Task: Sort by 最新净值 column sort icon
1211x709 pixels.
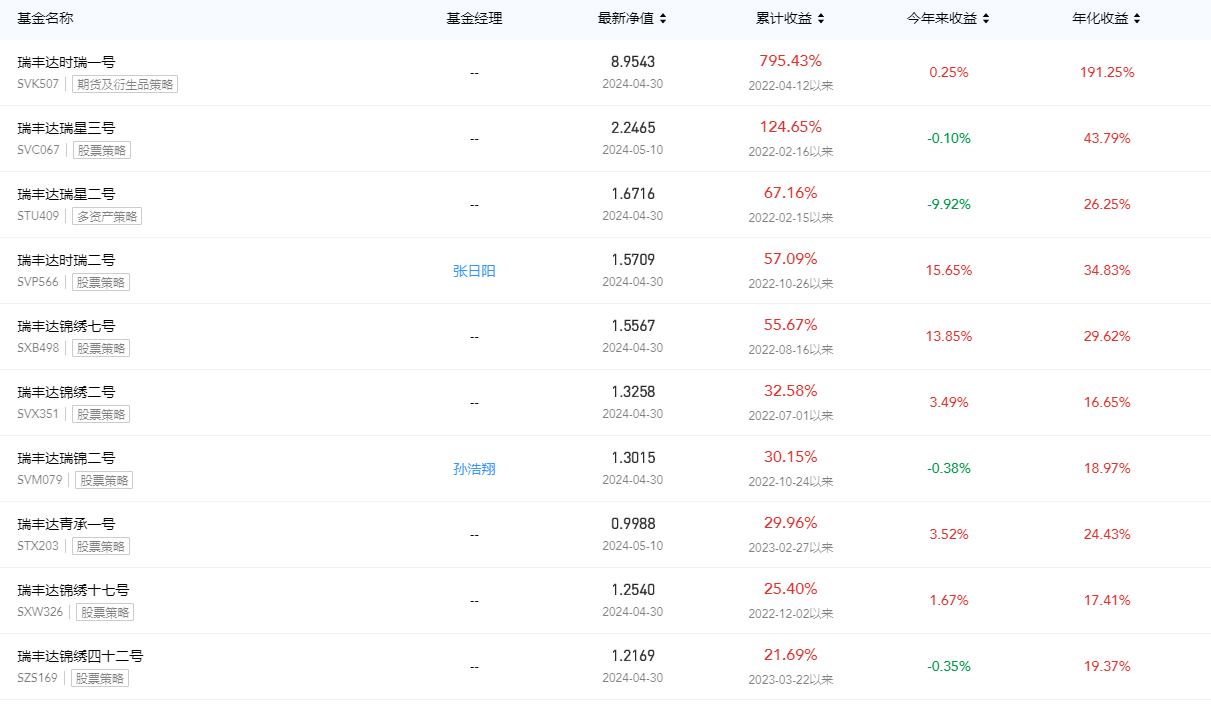Action: click(x=663, y=19)
